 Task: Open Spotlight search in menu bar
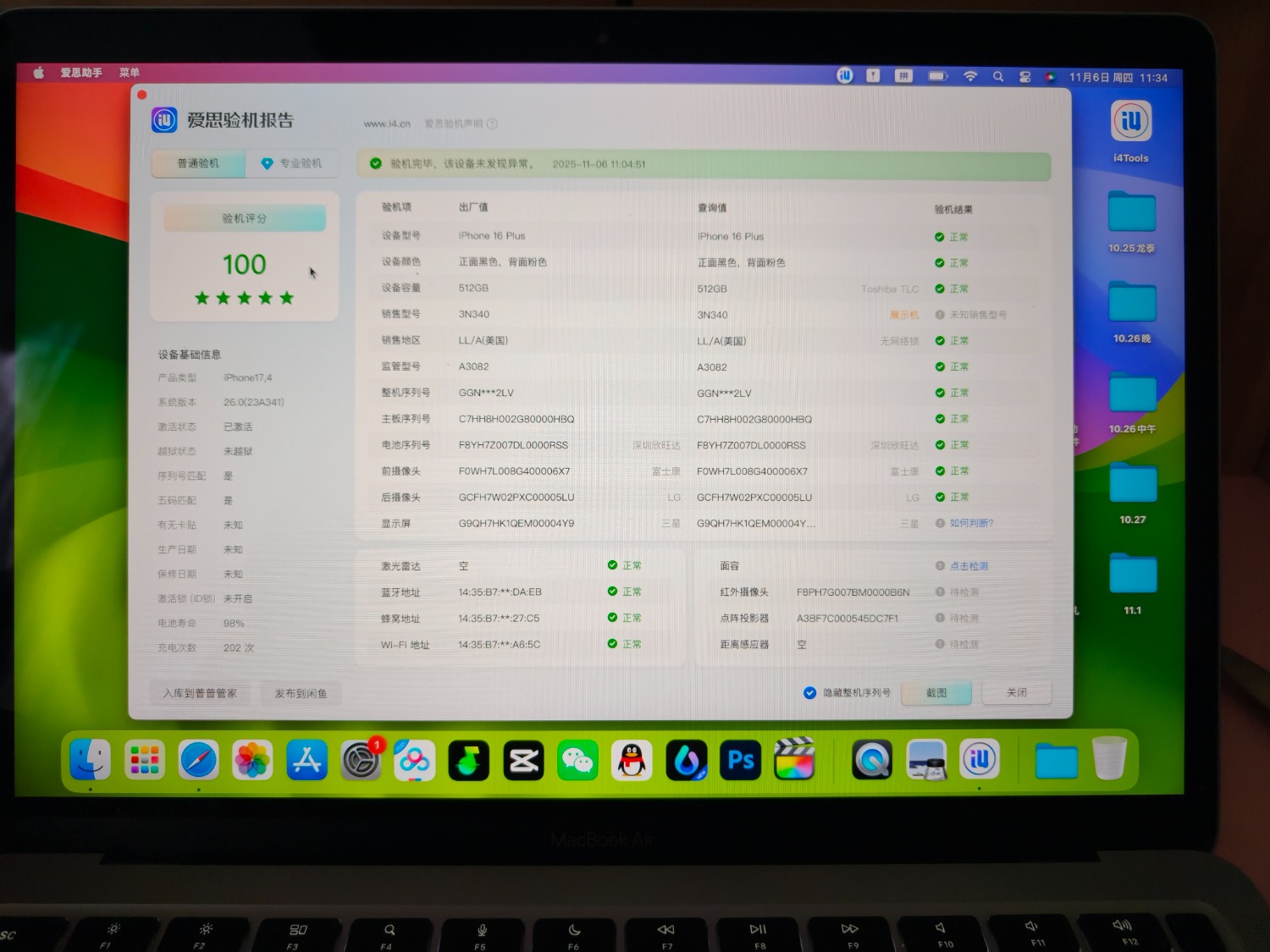pyautogui.click(x=998, y=76)
